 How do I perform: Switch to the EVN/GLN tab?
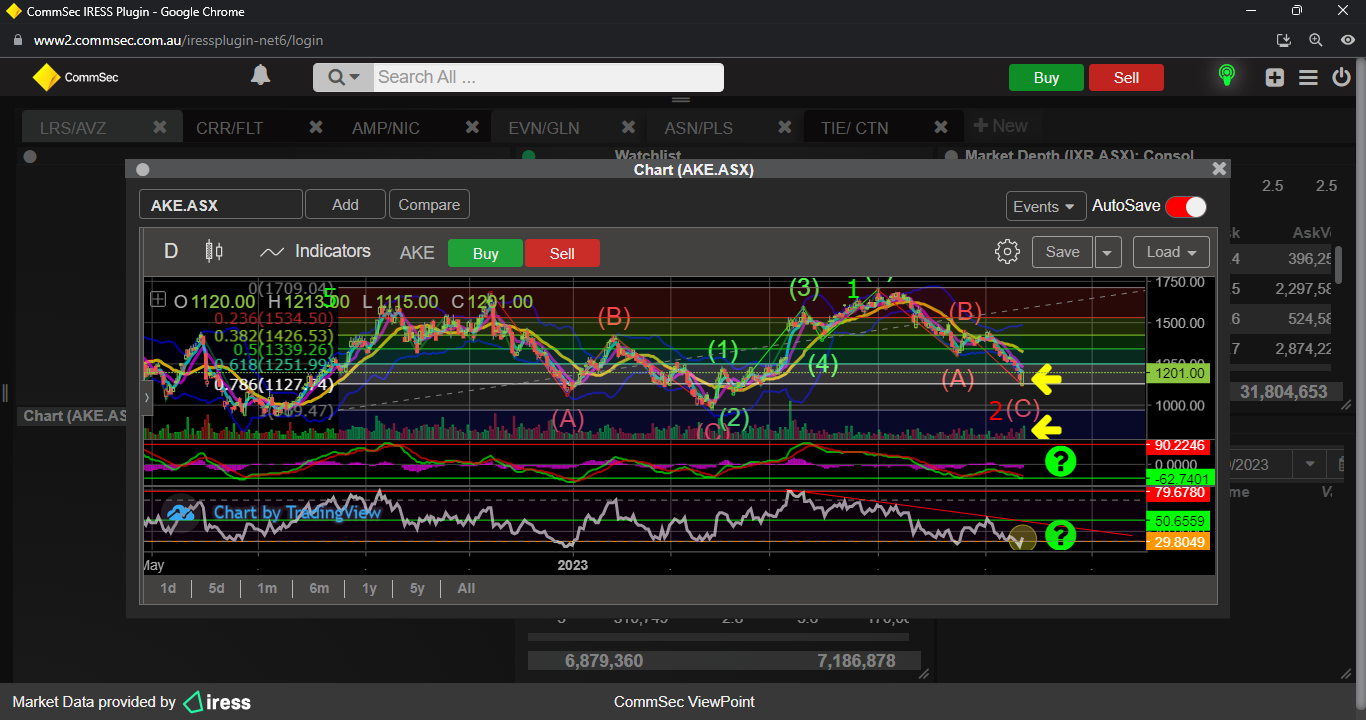click(543, 128)
